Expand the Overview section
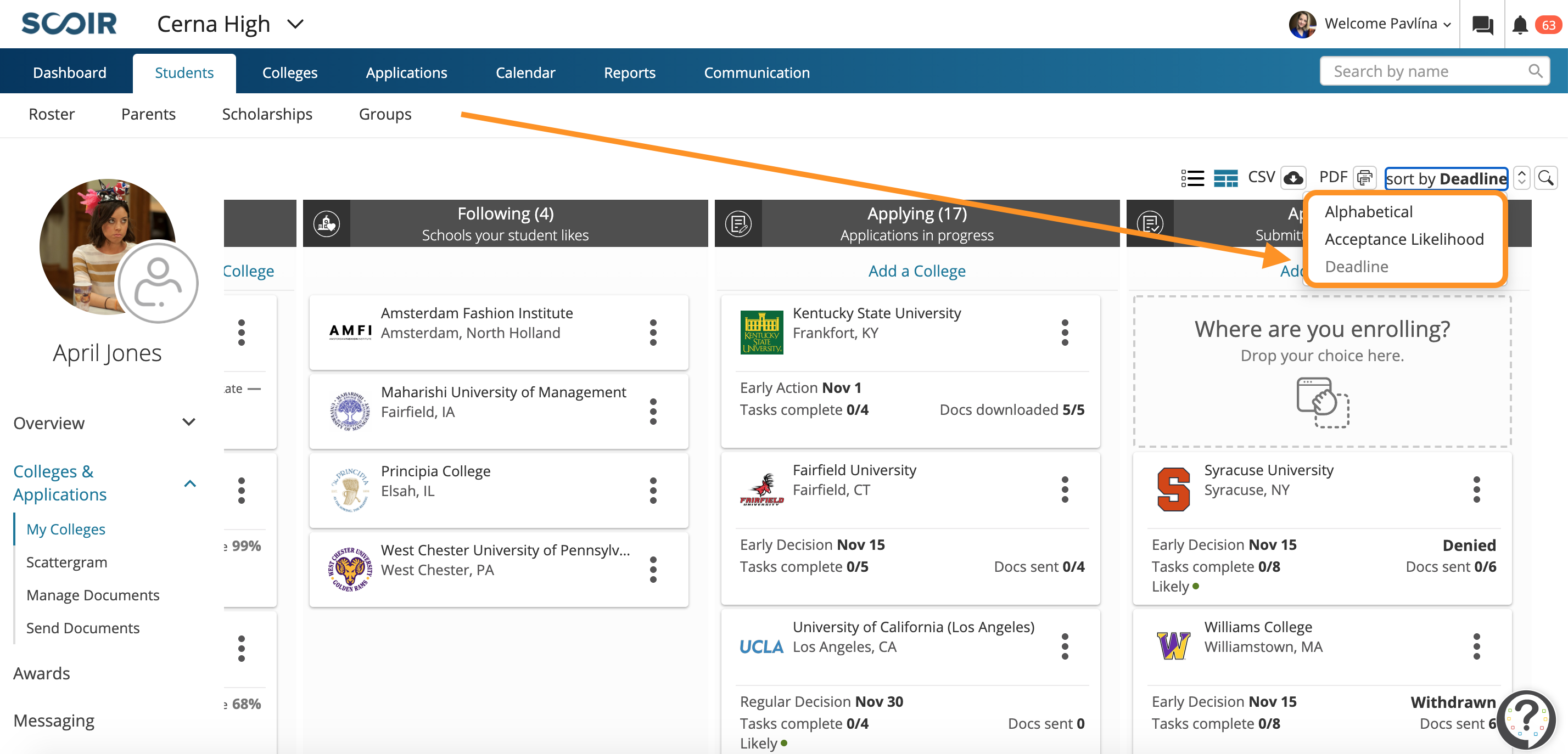 point(105,423)
